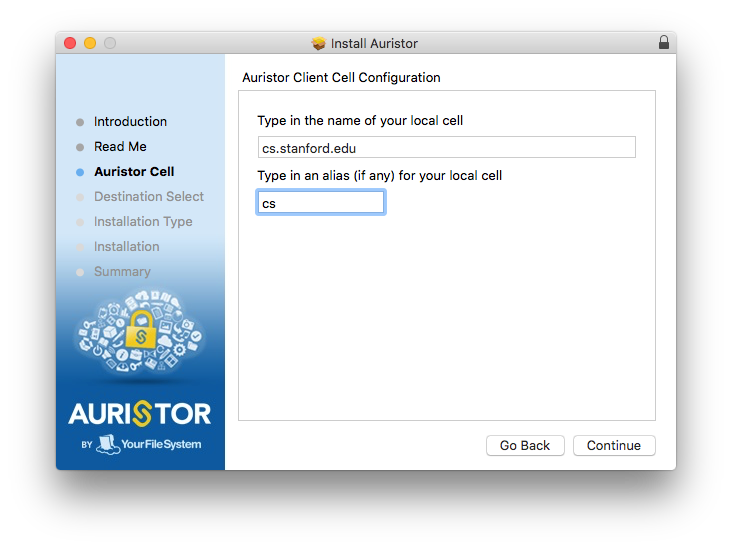Click the cloud and padlock AuriStor artwork
This screenshot has height=550, width=732.
tap(140, 334)
